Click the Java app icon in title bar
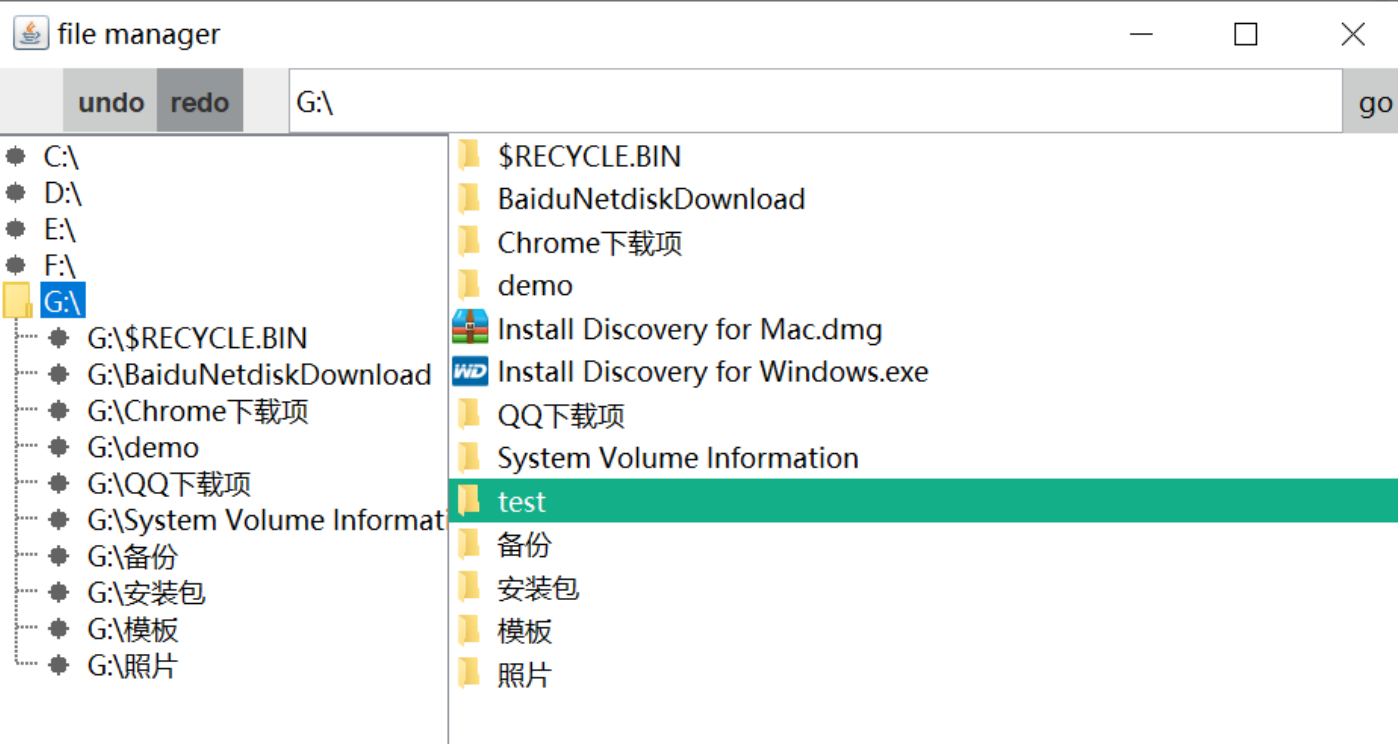The width and height of the screenshot is (1398, 744). [x=31, y=33]
